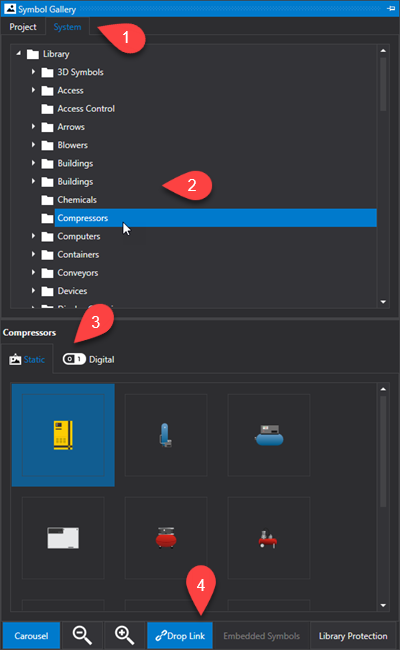Switch to the Digital symbols tab

(x=88, y=359)
